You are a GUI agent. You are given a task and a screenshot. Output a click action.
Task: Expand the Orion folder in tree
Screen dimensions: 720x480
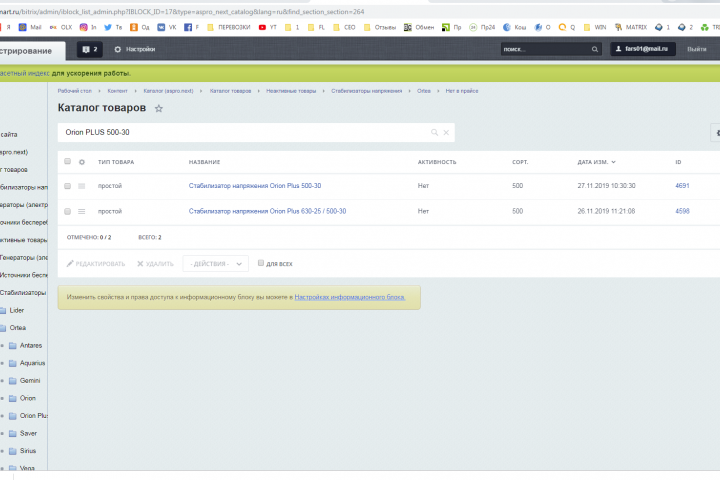tap(2, 398)
